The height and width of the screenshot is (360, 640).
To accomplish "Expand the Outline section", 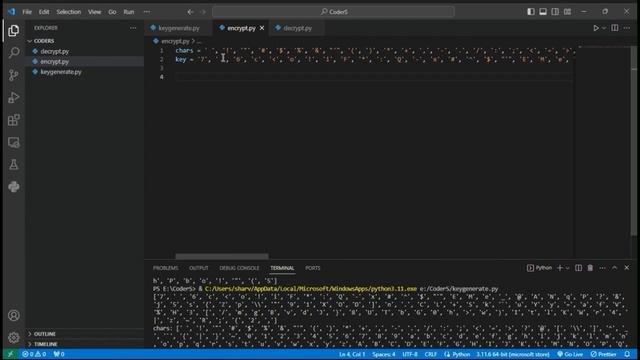I will tap(44, 334).
